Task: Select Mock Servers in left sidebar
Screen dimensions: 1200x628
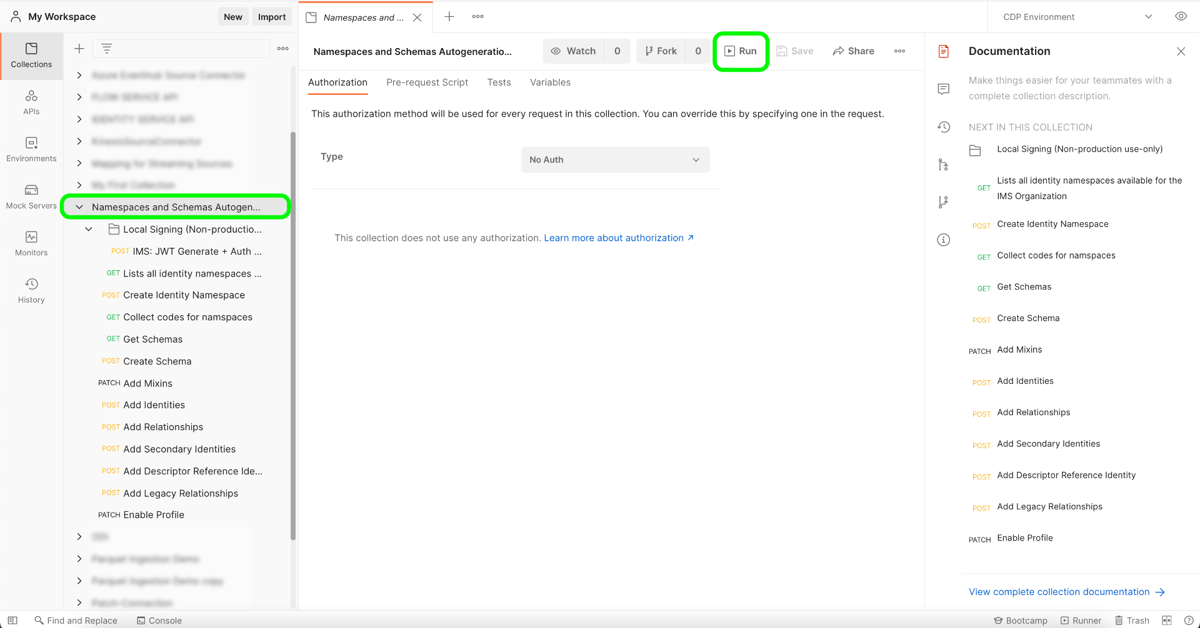Action: [31, 198]
